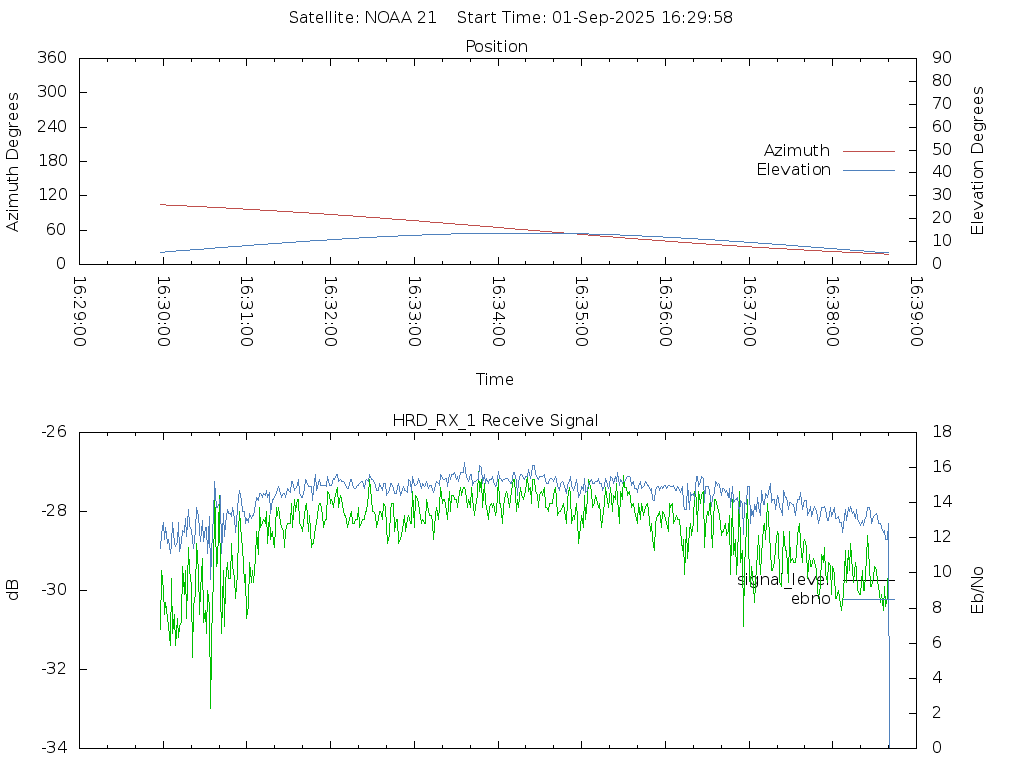1024x768 pixels.
Task: Click the 16:33:00 time axis label
Action: (414, 312)
